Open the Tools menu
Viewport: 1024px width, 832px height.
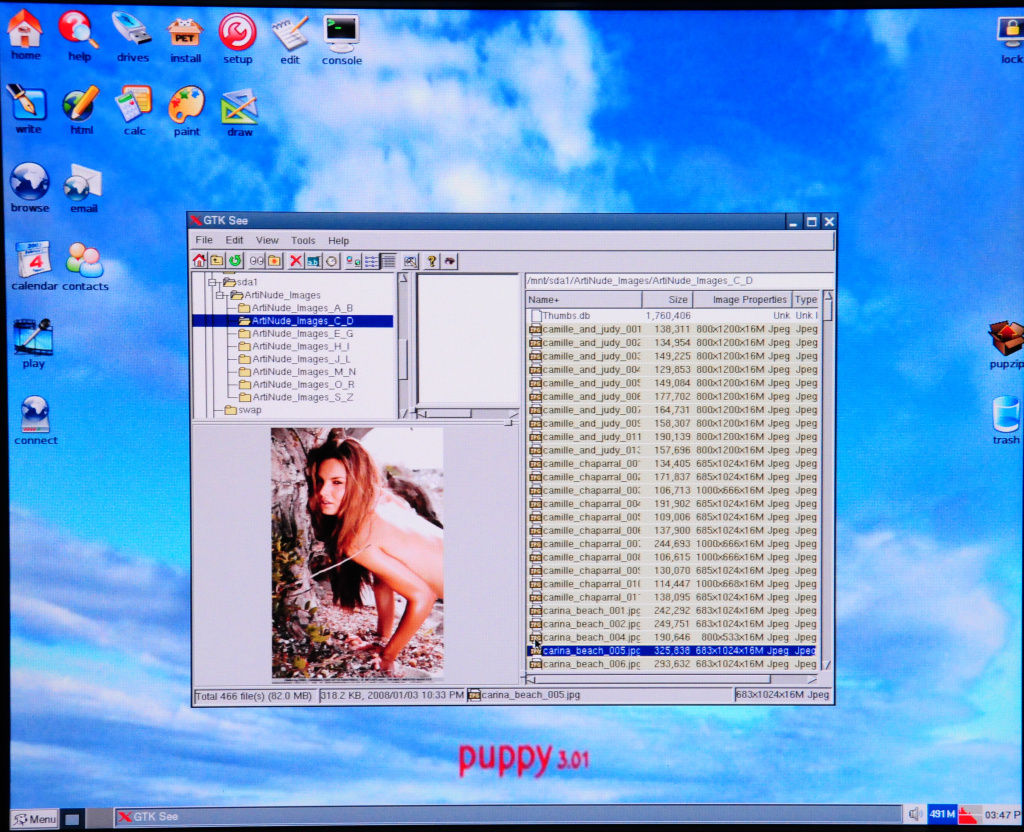pos(303,241)
